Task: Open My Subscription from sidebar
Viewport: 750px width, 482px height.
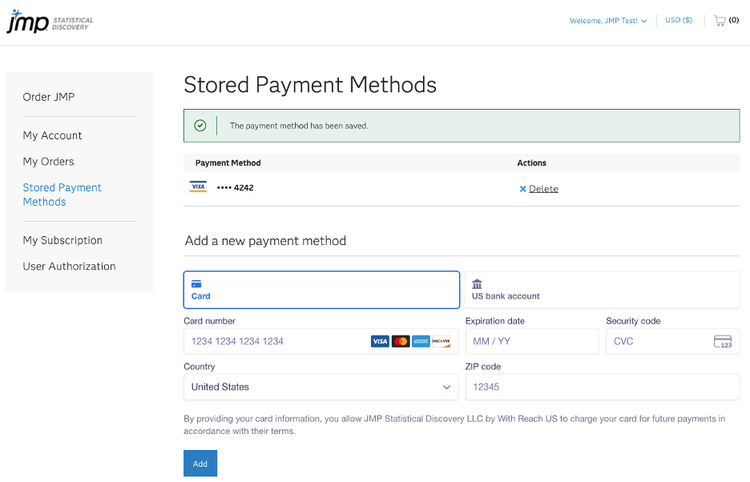Action: [x=62, y=241]
